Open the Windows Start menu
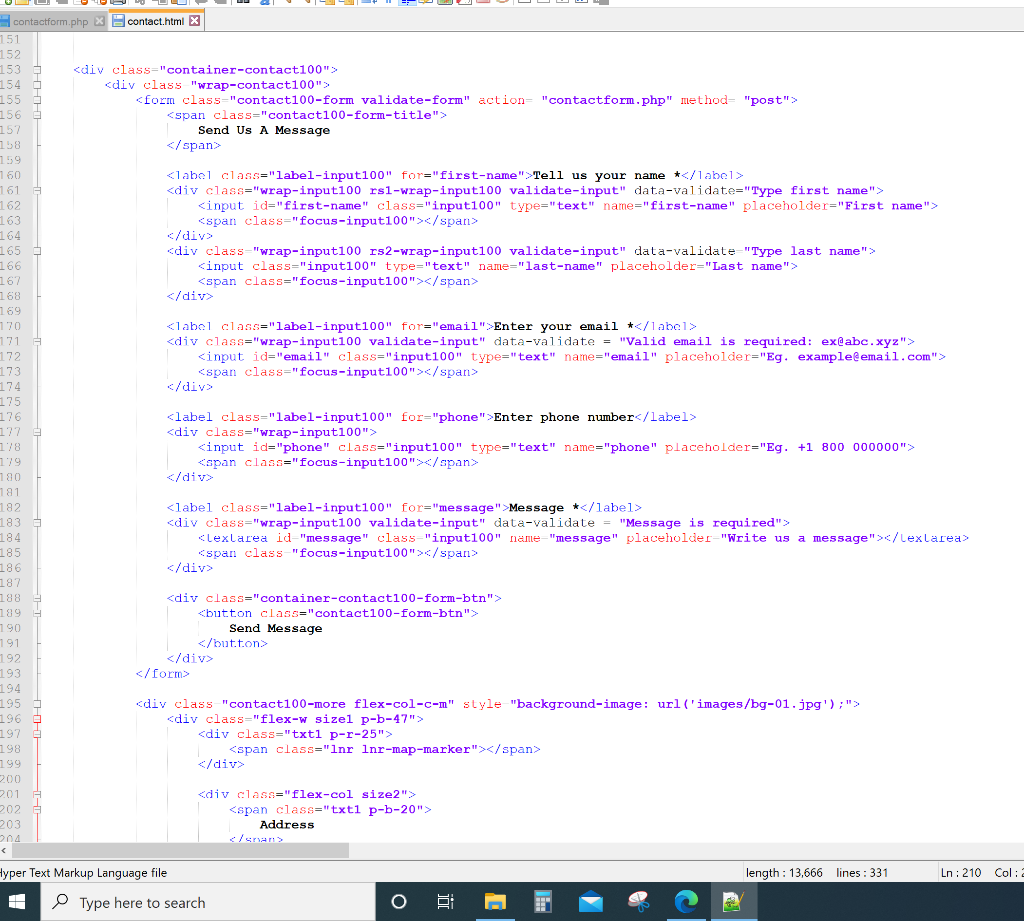This screenshot has height=921, width=1024. (x=16, y=902)
